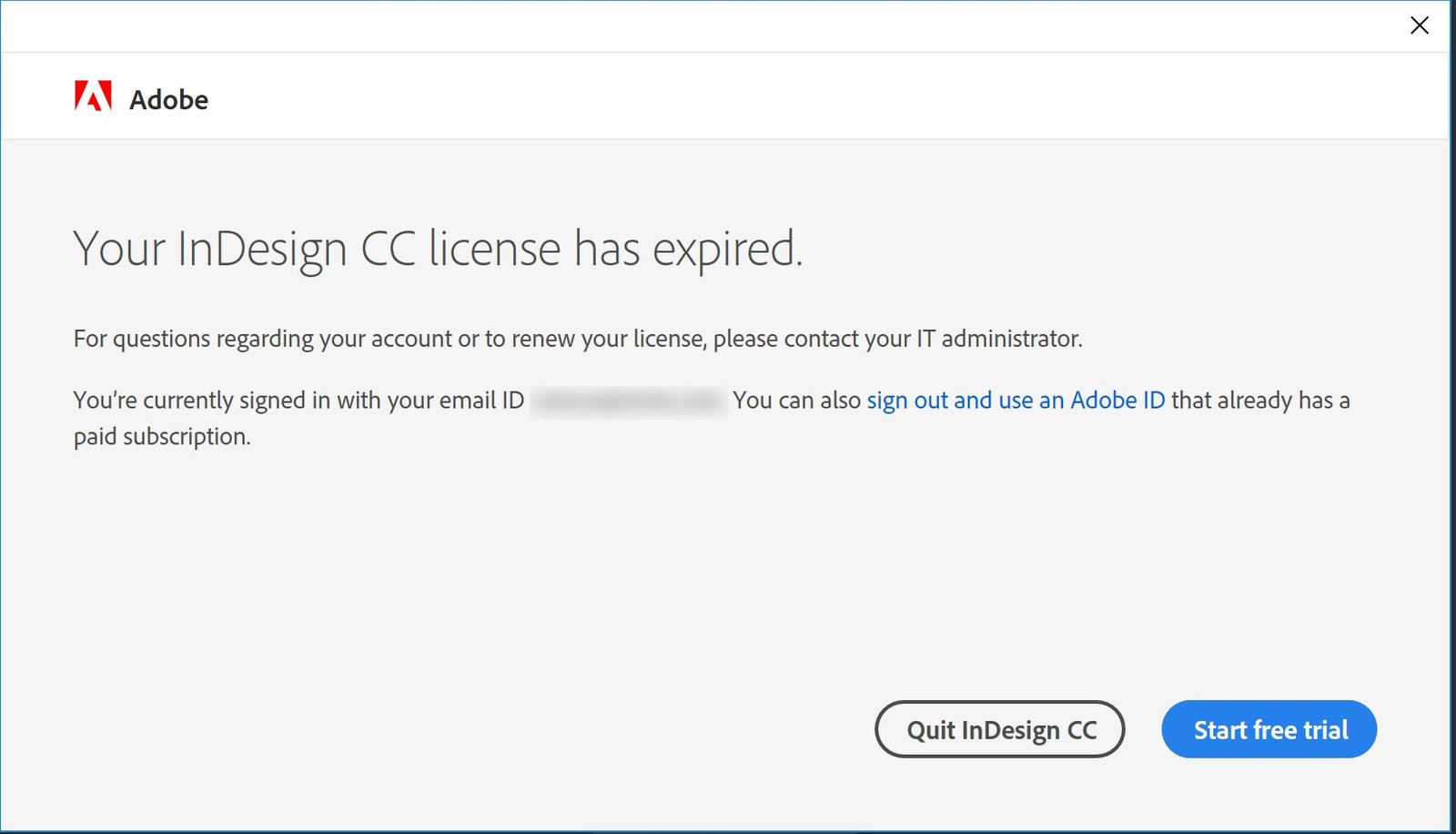Start the free trial
The image size is (1456, 834).
coord(1269,729)
